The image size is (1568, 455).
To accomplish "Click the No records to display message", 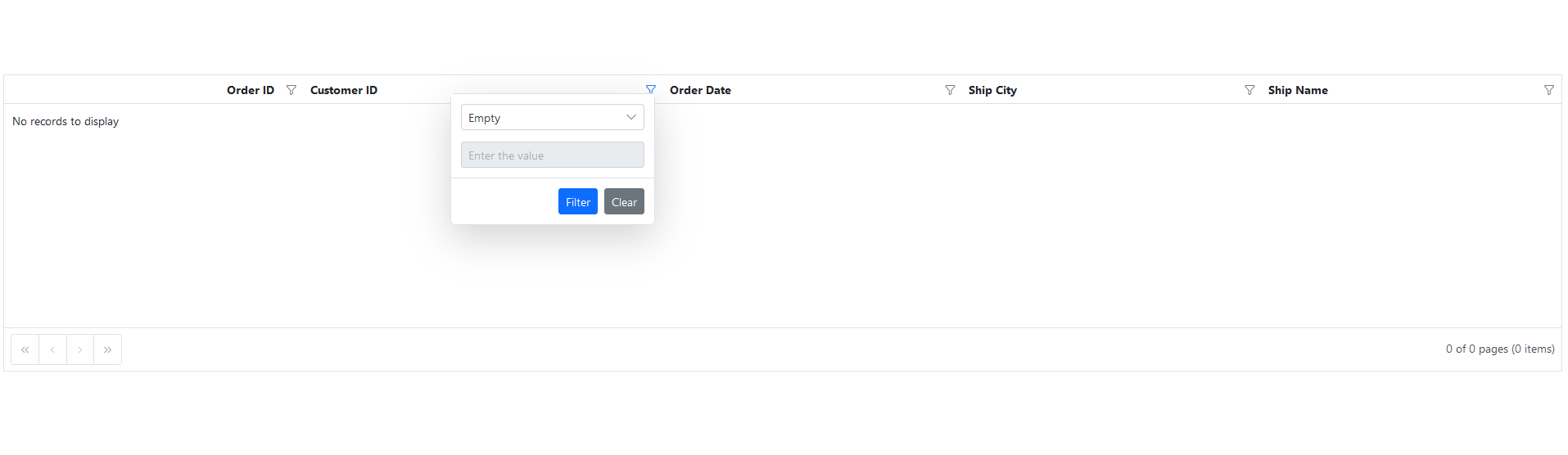I will click(66, 121).
